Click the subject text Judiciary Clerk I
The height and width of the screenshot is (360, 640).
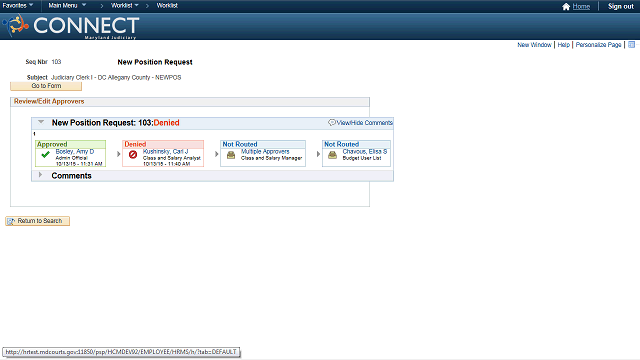tap(116, 78)
